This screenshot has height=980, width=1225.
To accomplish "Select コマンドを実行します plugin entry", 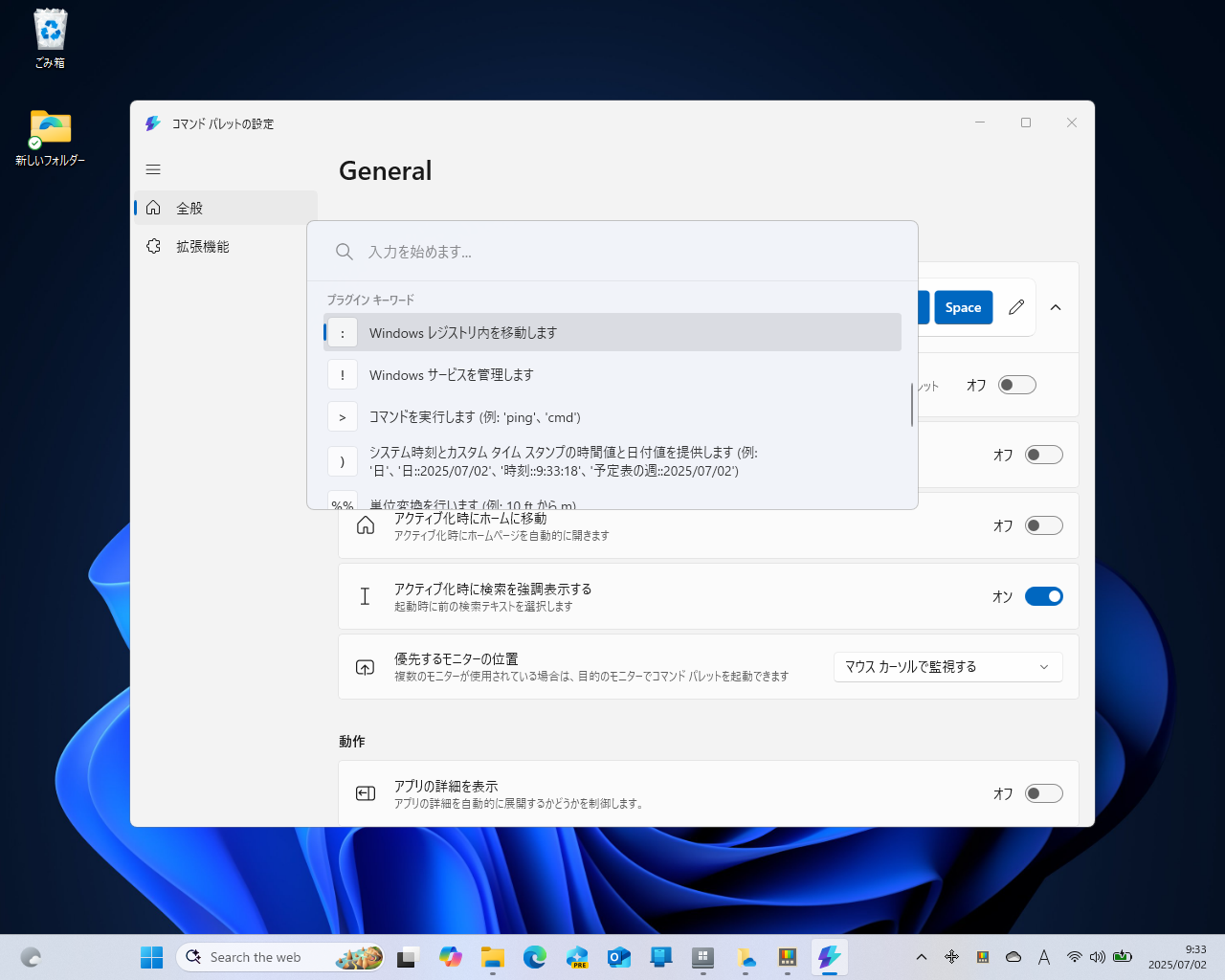I will [612, 416].
